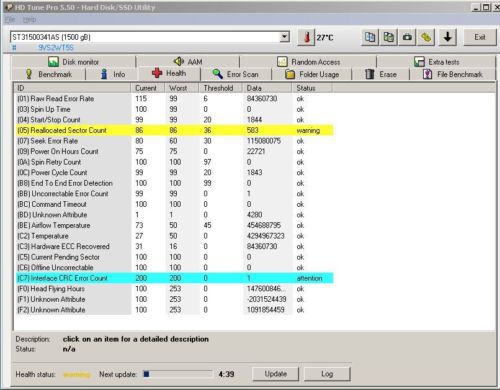The image size is (500, 390).
Task: Select the Reallocated Sector Count warning row
Action: point(175,130)
